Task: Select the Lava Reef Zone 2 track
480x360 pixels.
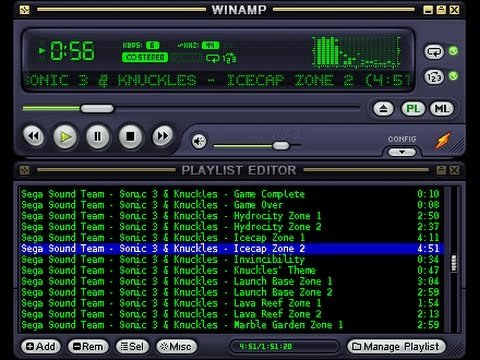Action: pos(231,314)
